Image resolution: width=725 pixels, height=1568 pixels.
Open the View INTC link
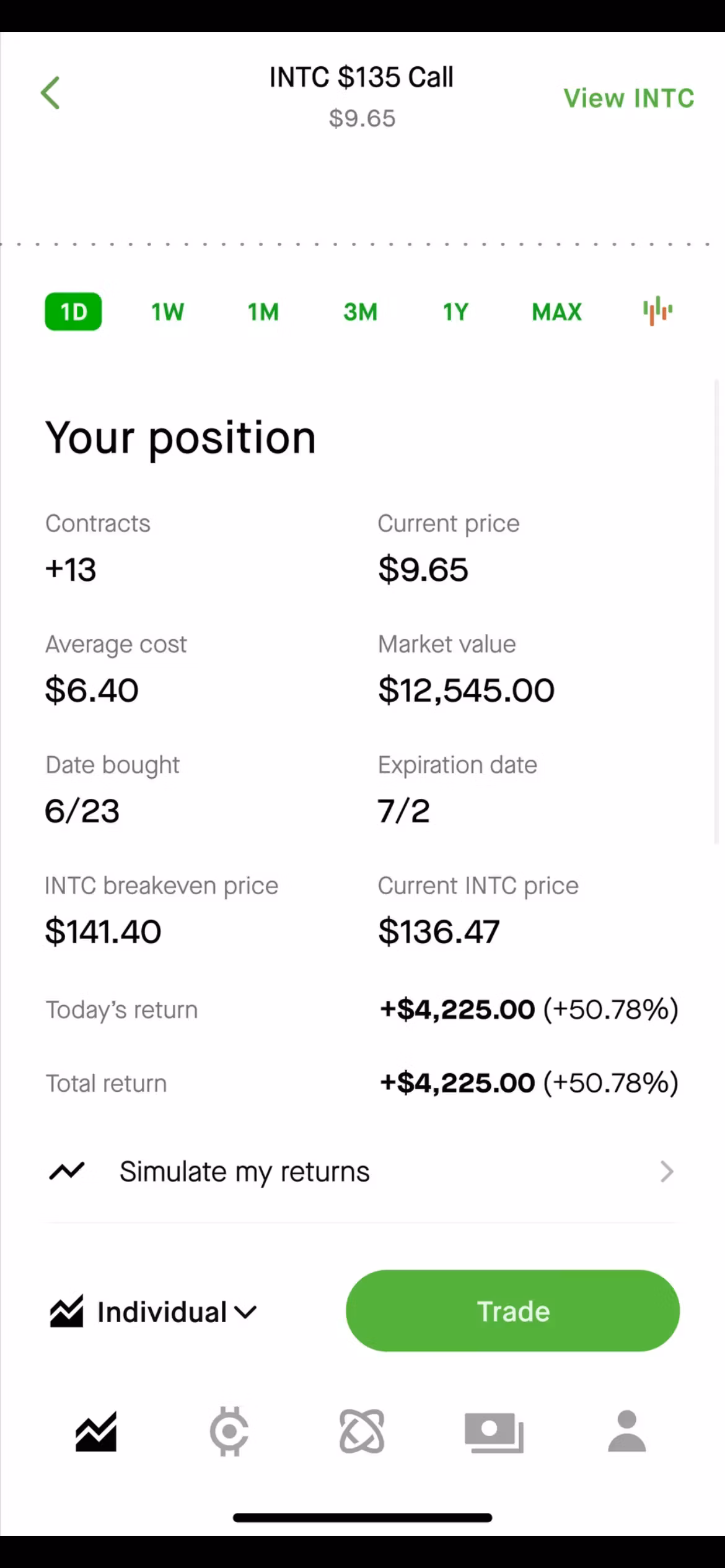pos(629,98)
